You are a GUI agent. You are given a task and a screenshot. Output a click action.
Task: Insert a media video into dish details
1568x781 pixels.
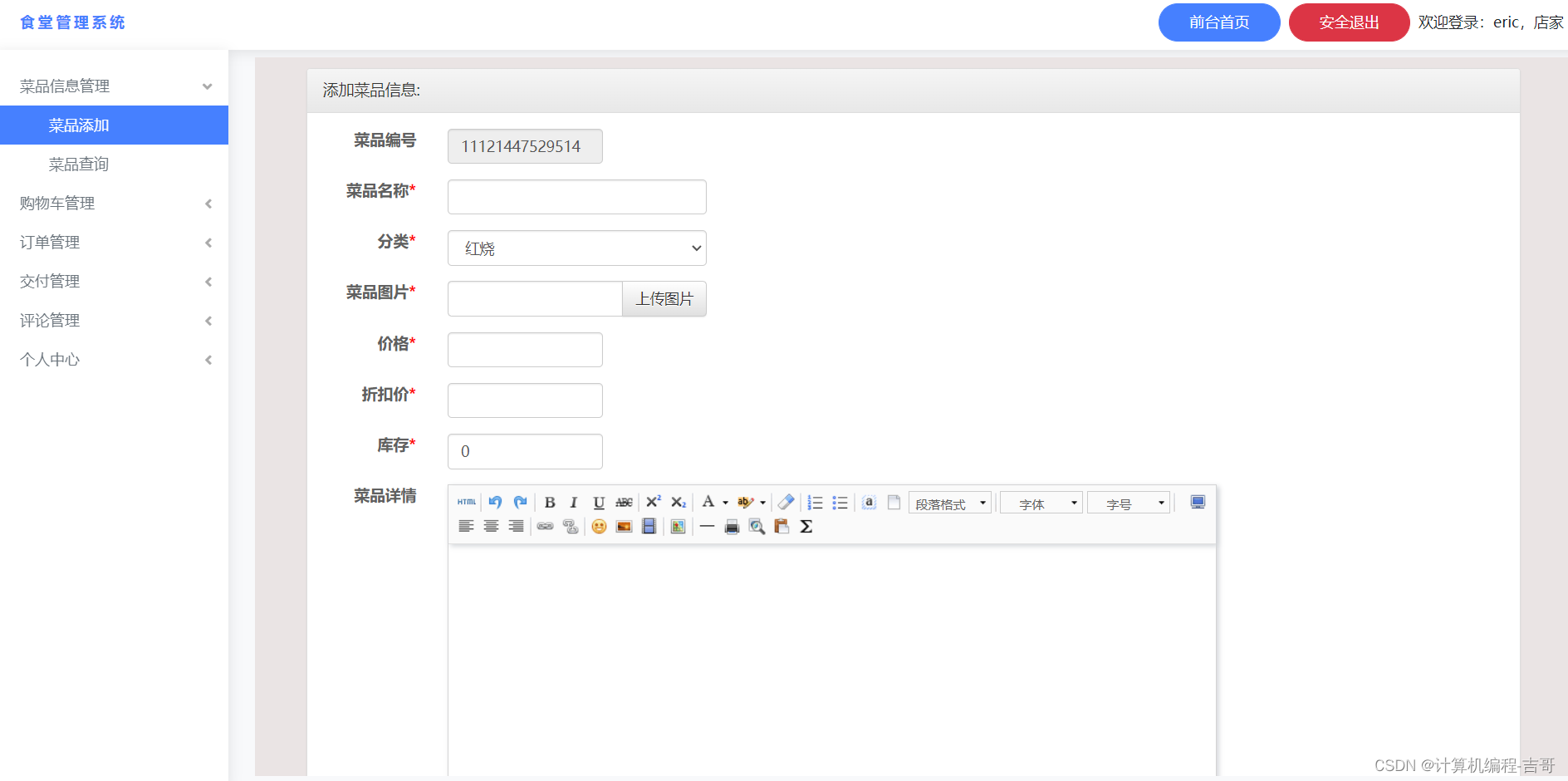tap(649, 526)
